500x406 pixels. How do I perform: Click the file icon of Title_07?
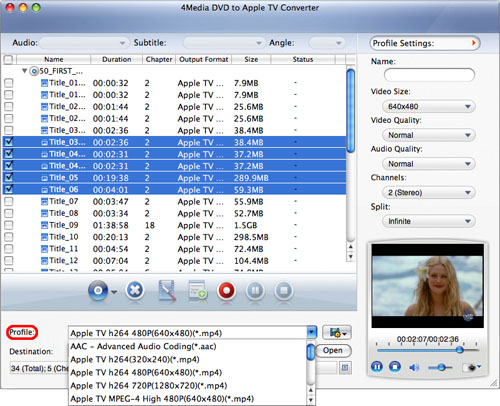point(44,202)
